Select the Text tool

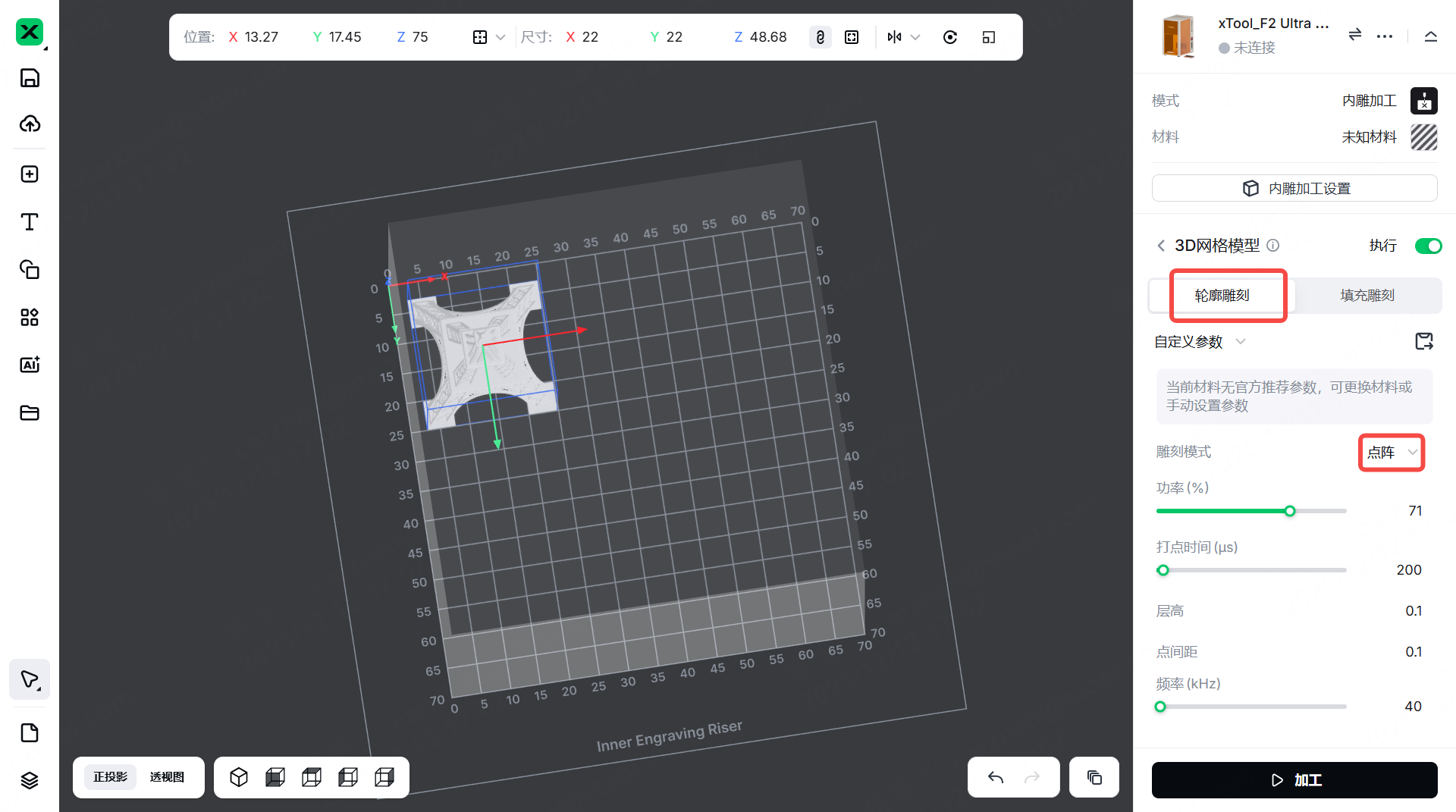click(30, 221)
